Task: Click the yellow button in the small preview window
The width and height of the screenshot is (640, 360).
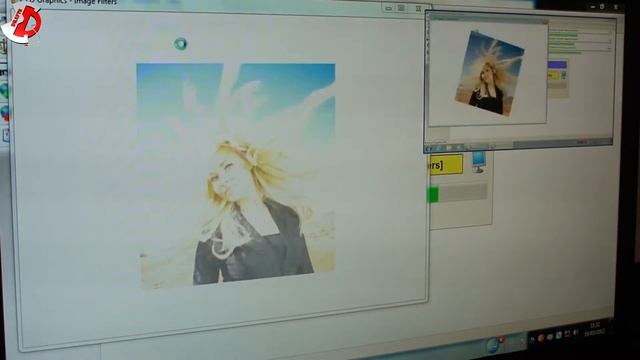Action: [x=553, y=75]
